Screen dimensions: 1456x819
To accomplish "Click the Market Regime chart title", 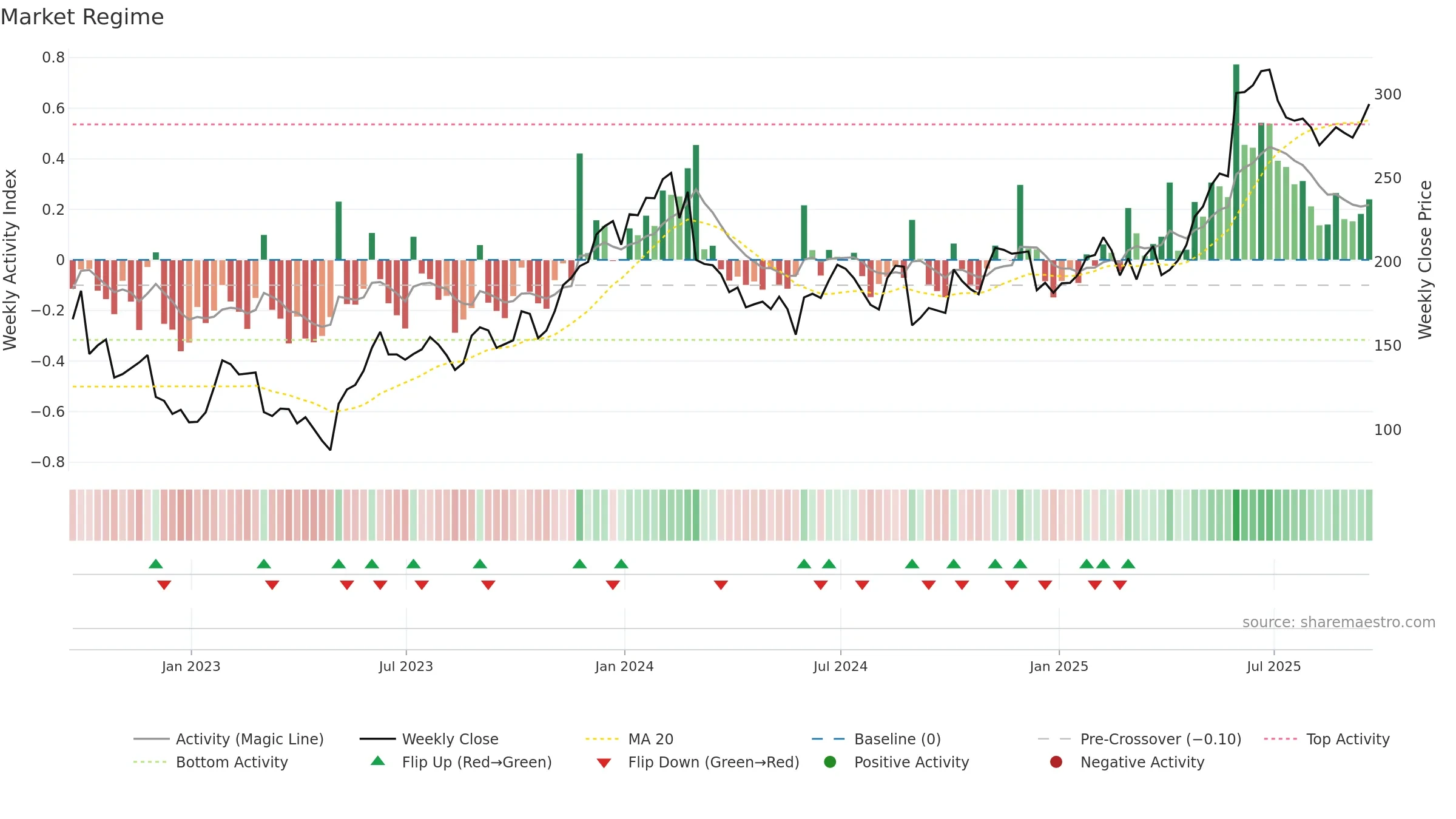I will (82, 17).
